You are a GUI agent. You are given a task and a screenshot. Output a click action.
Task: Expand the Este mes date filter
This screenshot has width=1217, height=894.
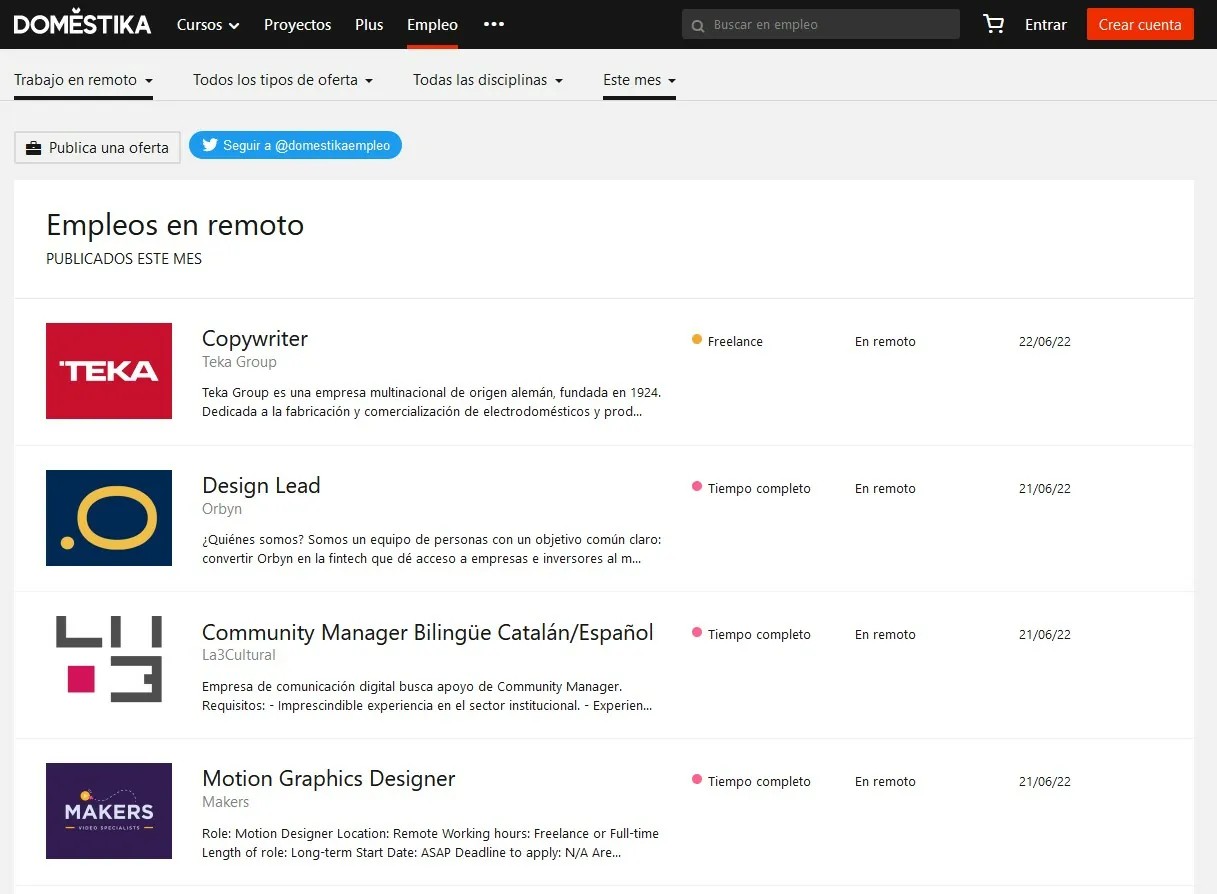coord(640,80)
